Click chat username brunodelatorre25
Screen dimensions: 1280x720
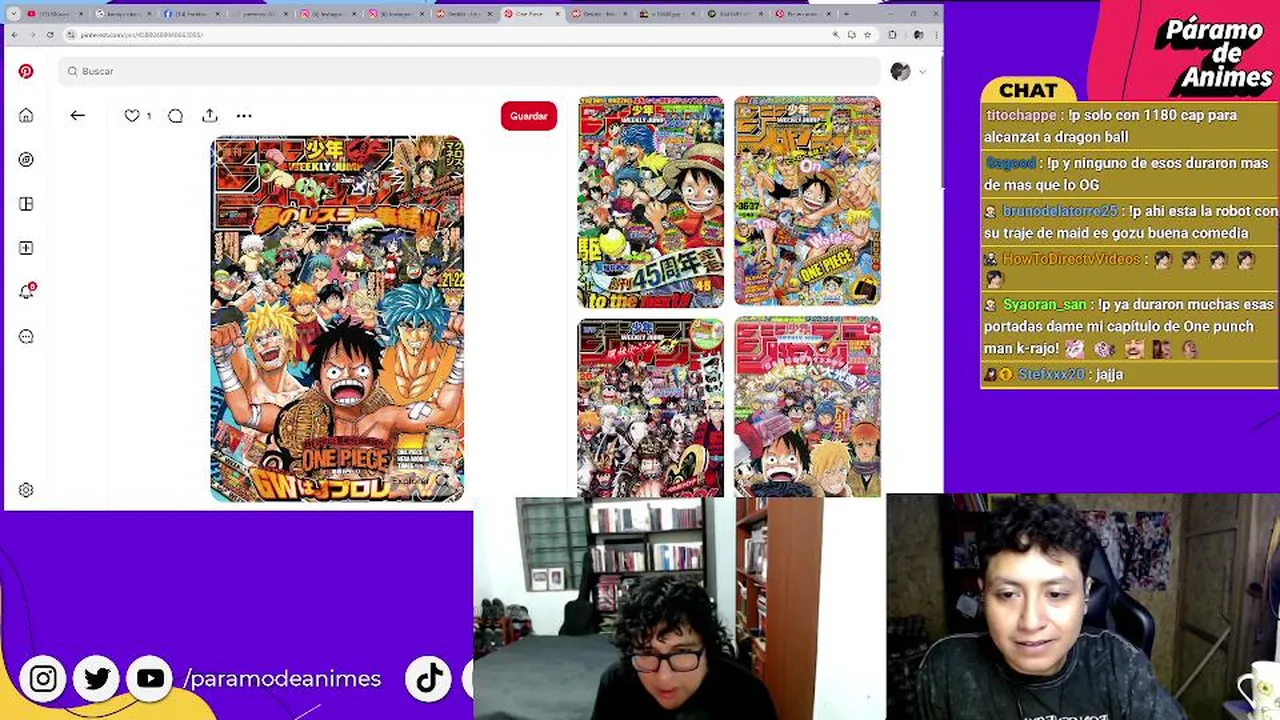1059,211
